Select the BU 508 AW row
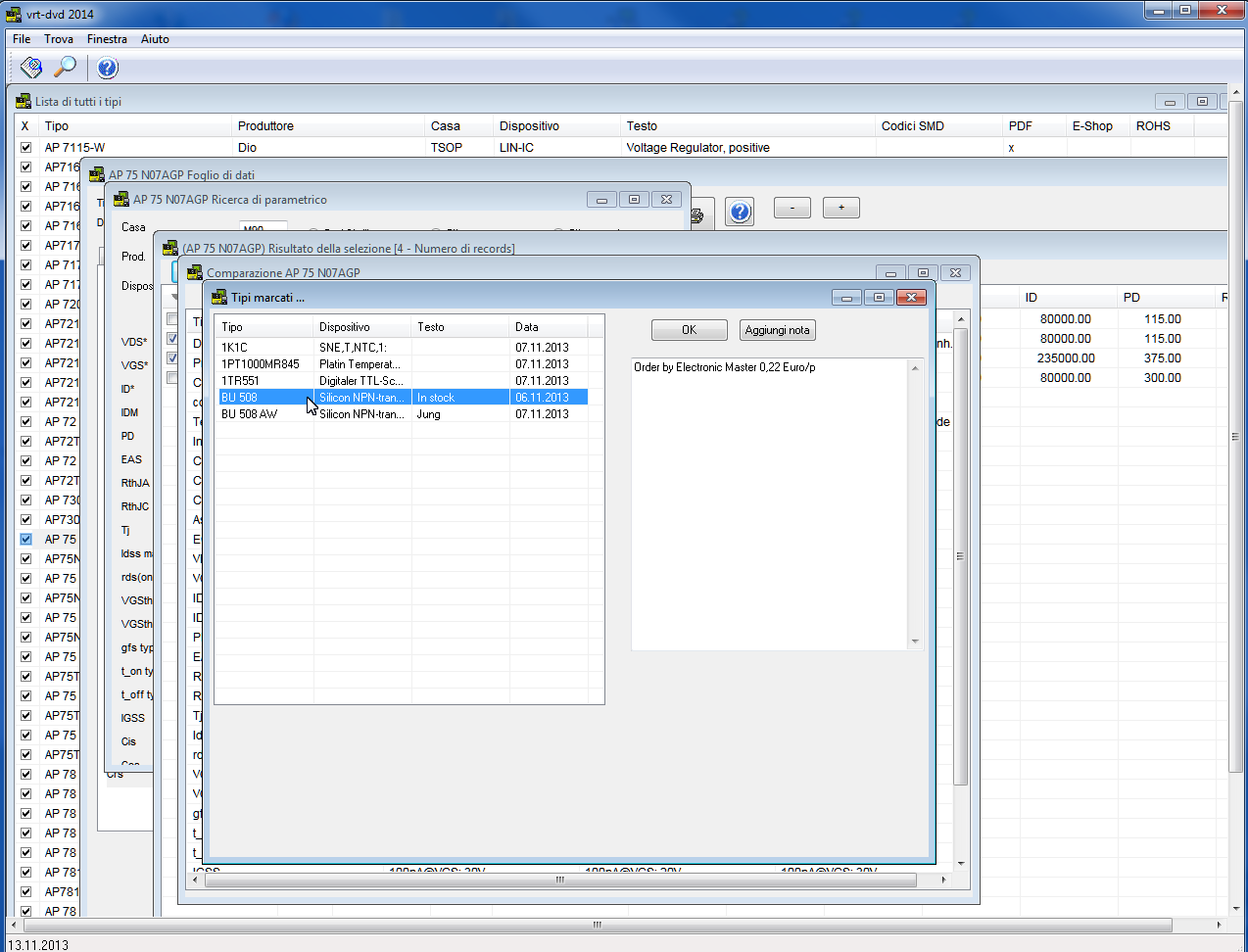Screen dimensions: 1248x952 click(x=250, y=414)
